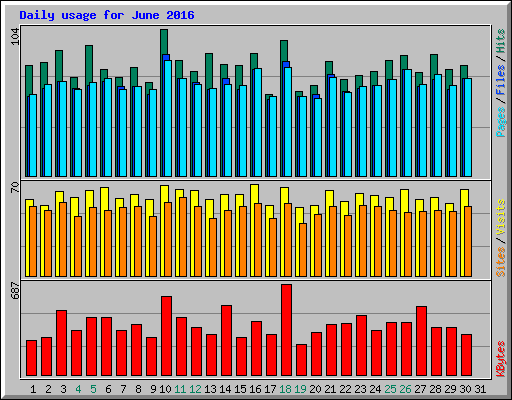Click day '21' on the x-axis

coord(330,389)
